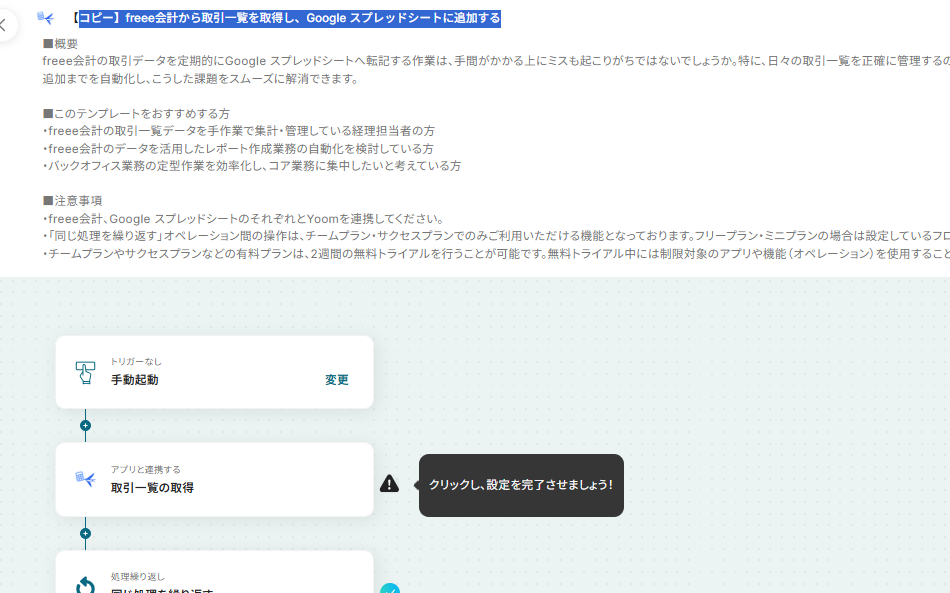Click the 処理繰り返し label

coord(138,577)
